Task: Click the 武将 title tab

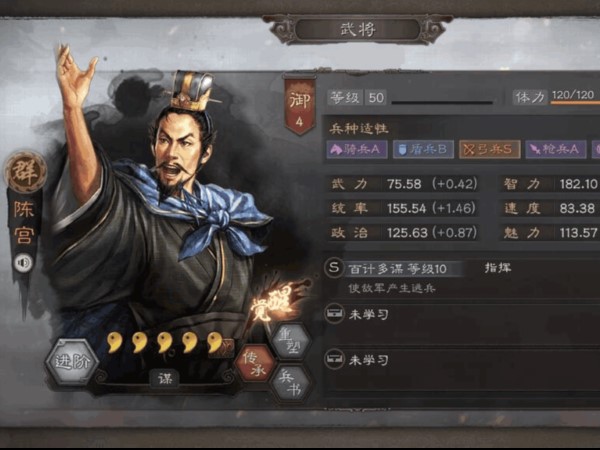Action: tap(358, 29)
